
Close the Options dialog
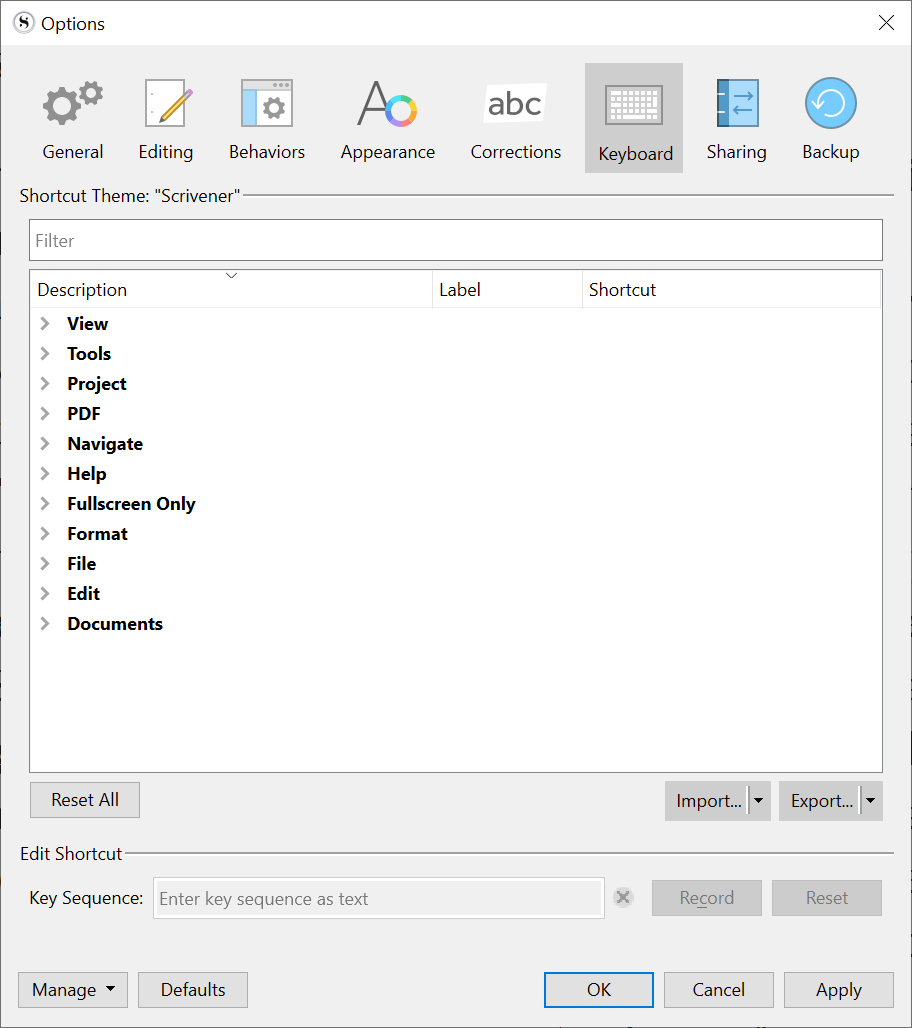click(886, 23)
